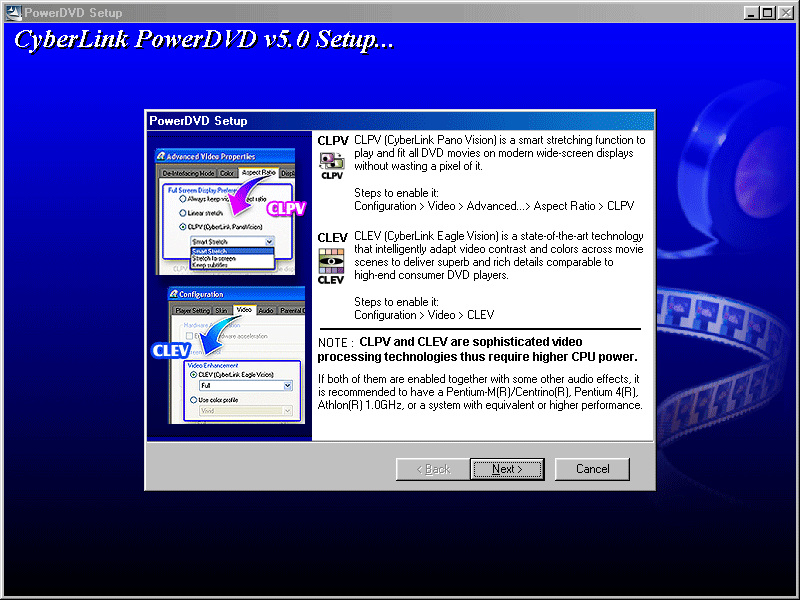The width and height of the screenshot is (800, 600).
Task: Click the greyed-out Back button
Action: tap(433, 469)
